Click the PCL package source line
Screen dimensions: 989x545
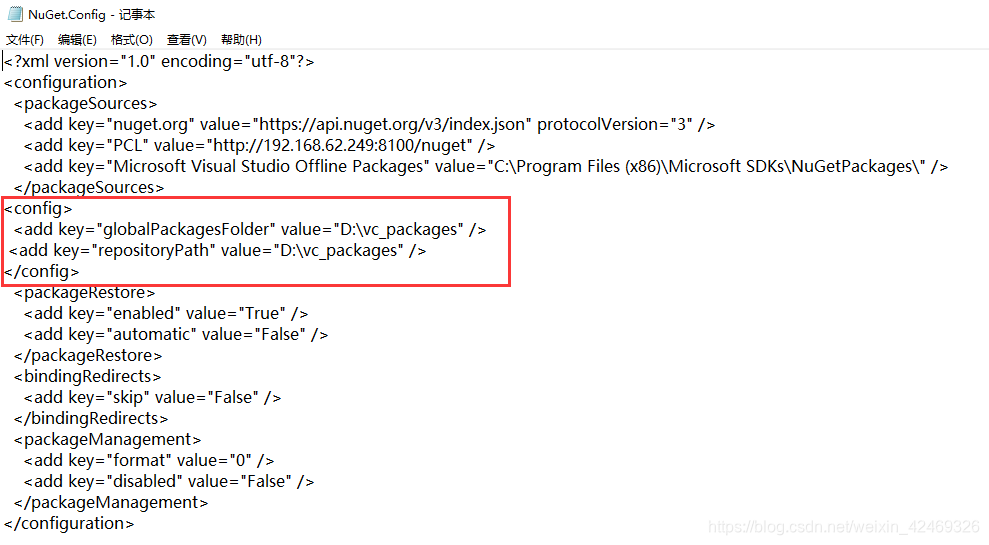[x=259, y=146]
